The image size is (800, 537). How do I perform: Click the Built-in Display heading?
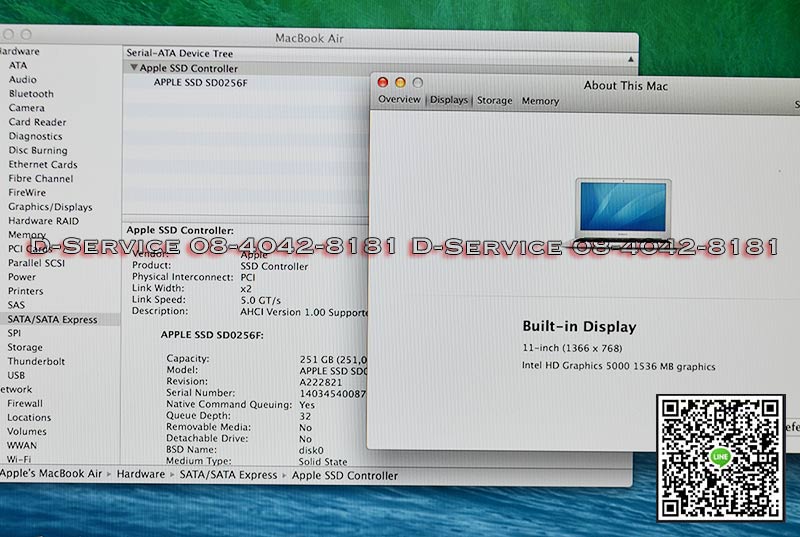[579, 326]
